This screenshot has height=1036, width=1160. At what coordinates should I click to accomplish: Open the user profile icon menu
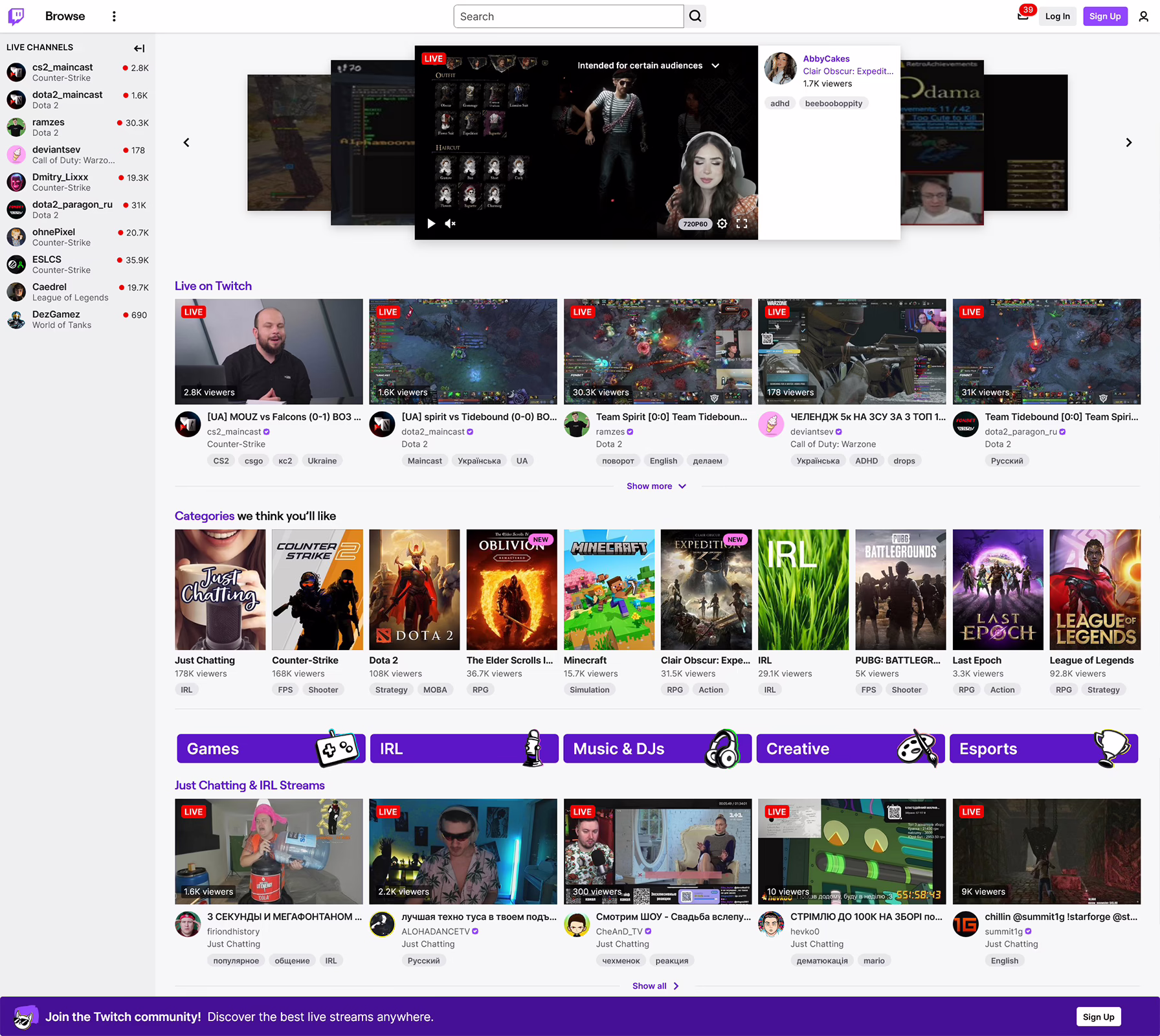pos(1143,16)
